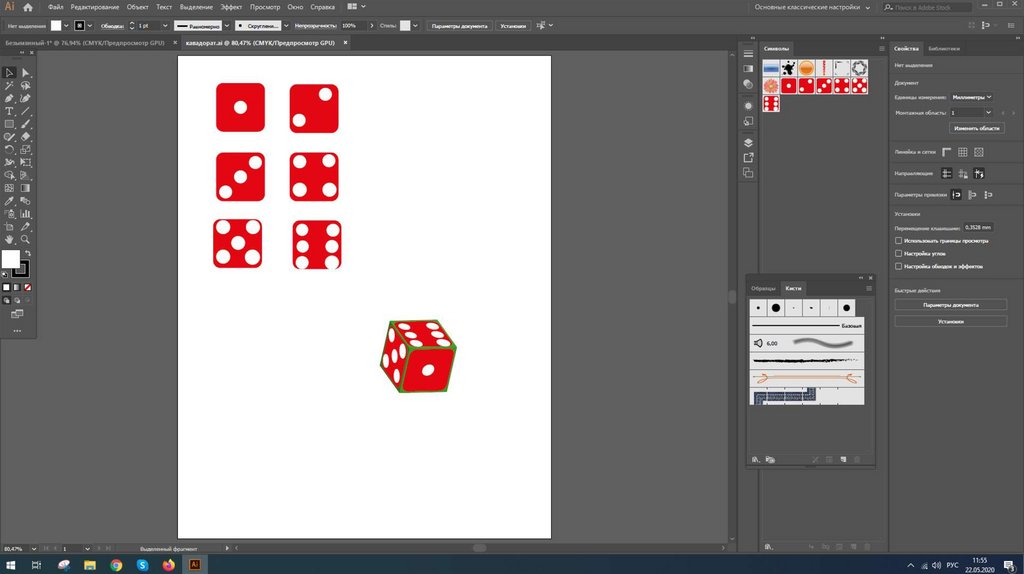Enable 'Использовать границы просмотра' checkbox
Viewport: 1024px width, 574px height.
[898, 241]
